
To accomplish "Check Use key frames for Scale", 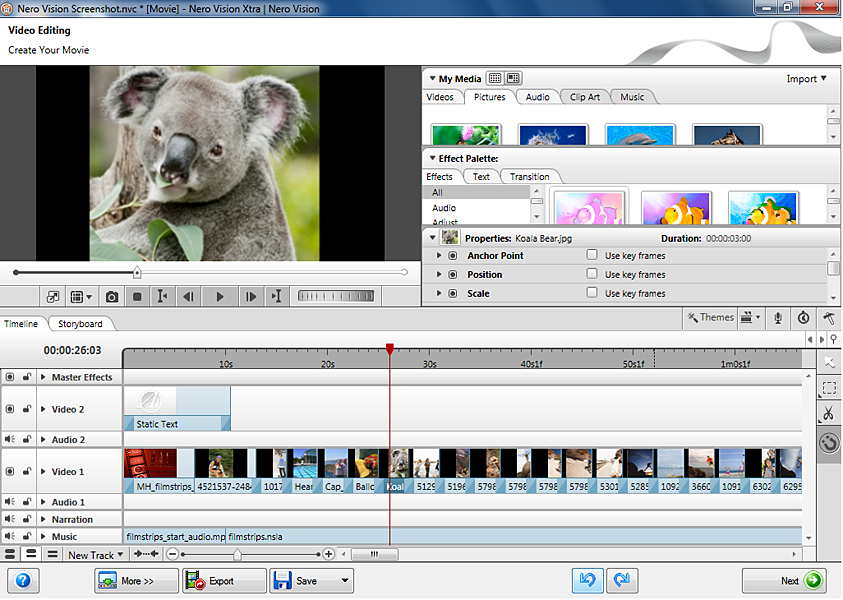I will tap(592, 294).
